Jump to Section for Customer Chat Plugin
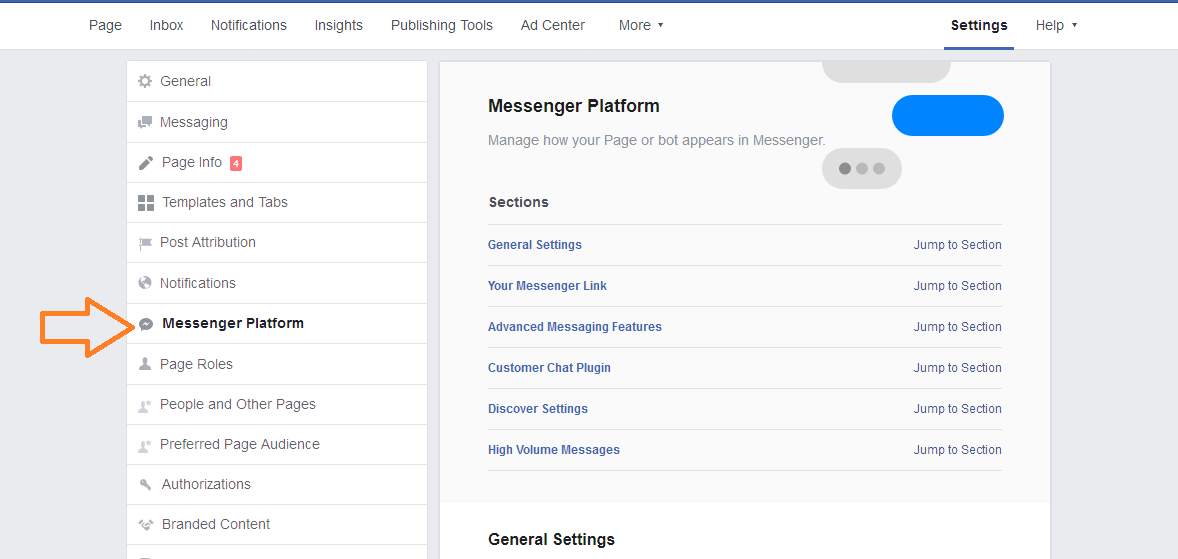The image size is (1178, 559). coord(957,368)
